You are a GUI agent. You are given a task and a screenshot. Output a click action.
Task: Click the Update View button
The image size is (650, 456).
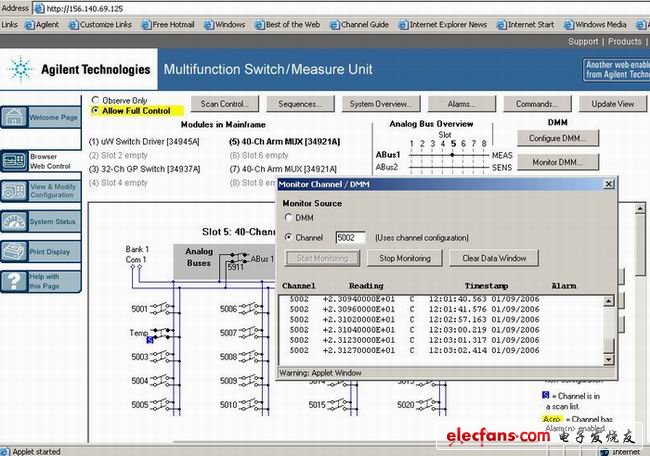613,104
